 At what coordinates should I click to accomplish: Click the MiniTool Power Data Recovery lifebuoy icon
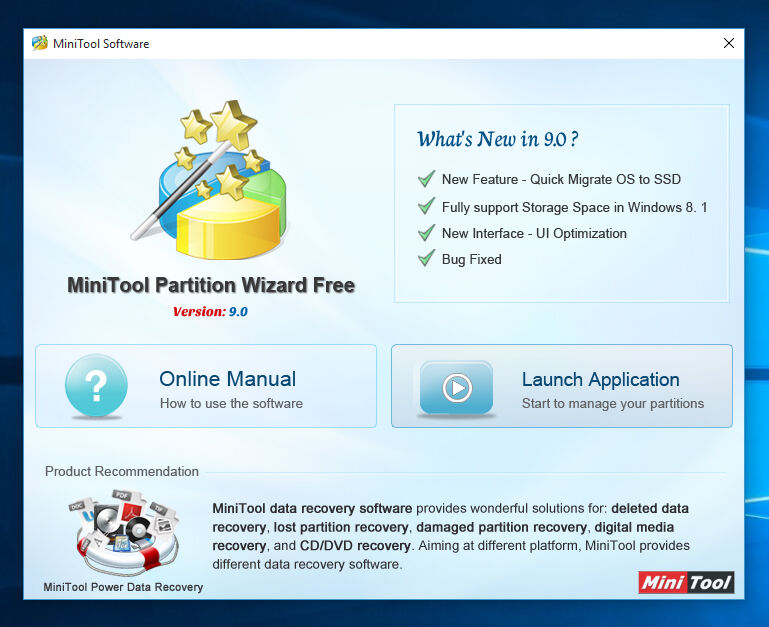pyautogui.click(x=126, y=532)
